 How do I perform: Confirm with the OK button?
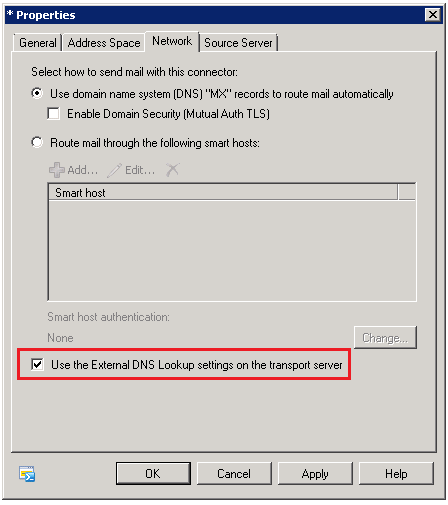click(153, 473)
